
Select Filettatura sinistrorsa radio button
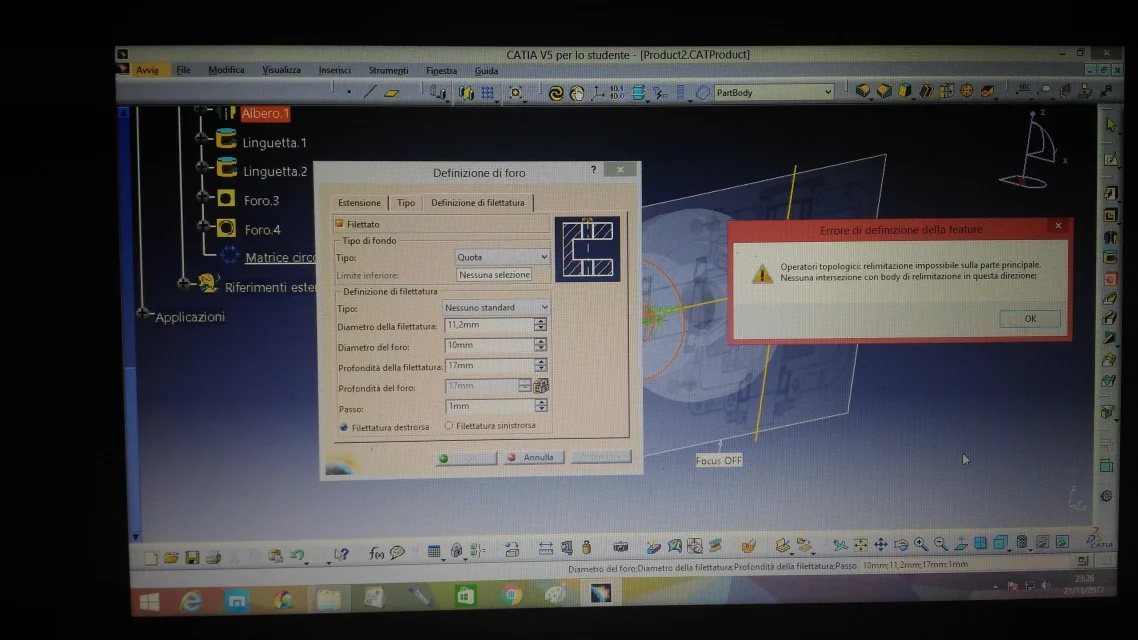tap(448, 426)
